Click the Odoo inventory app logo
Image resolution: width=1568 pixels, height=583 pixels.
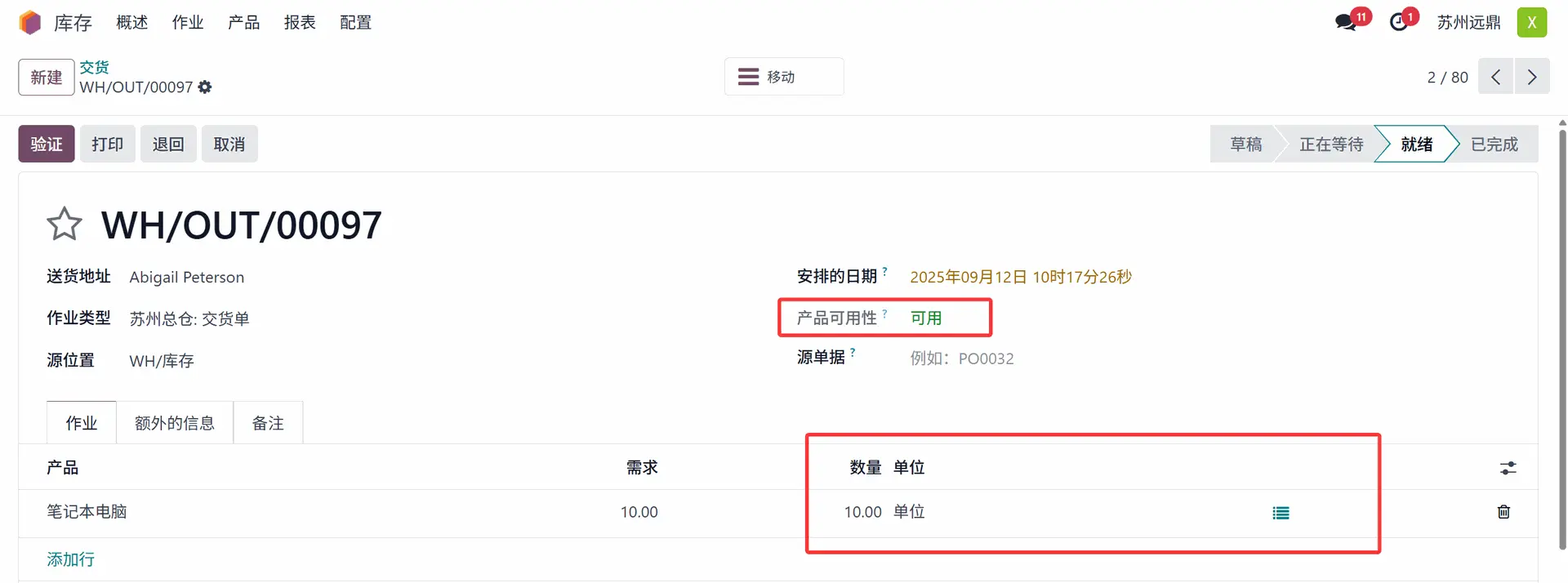[x=30, y=22]
